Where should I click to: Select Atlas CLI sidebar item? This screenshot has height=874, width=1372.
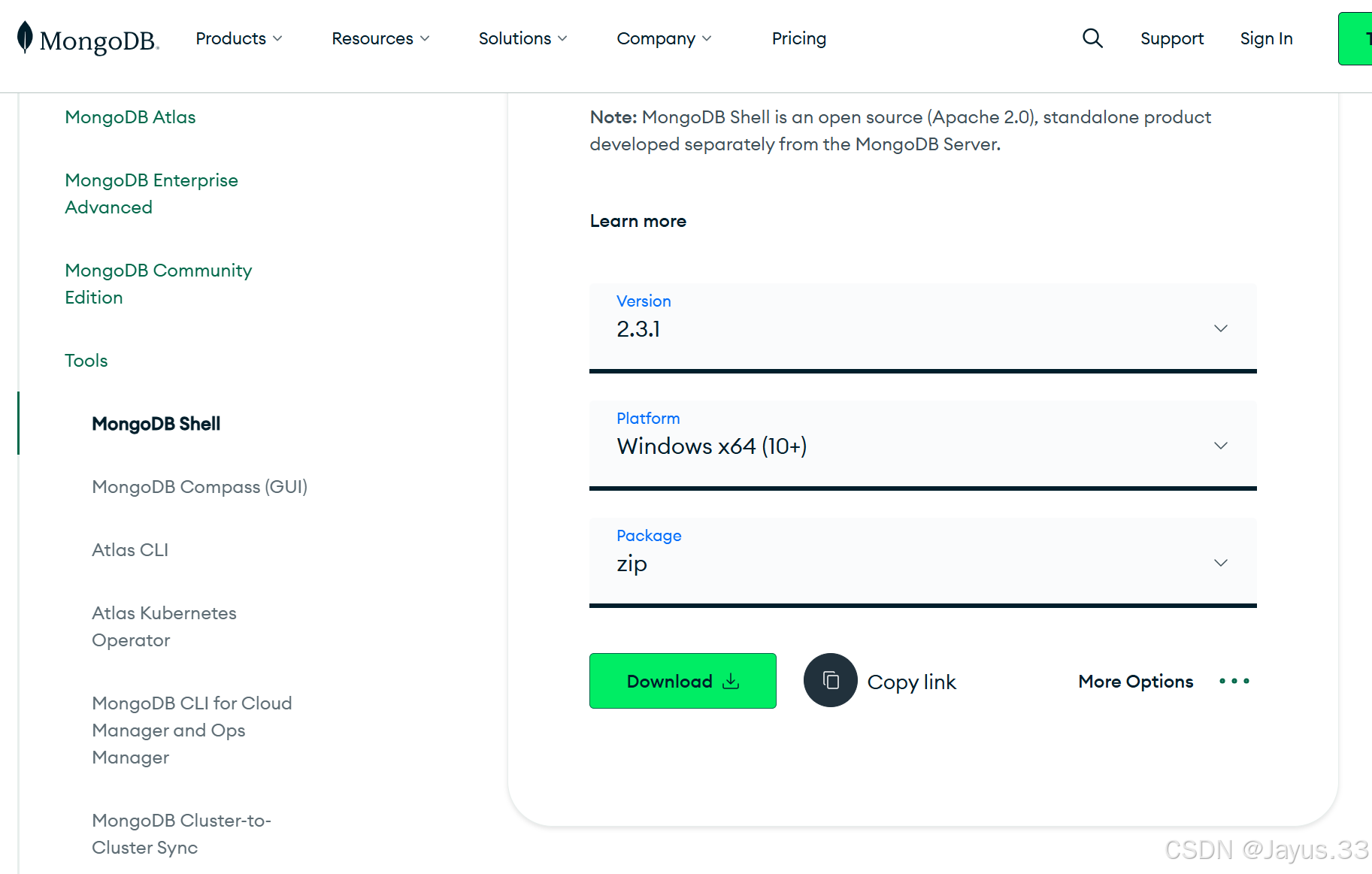pyautogui.click(x=129, y=550)
